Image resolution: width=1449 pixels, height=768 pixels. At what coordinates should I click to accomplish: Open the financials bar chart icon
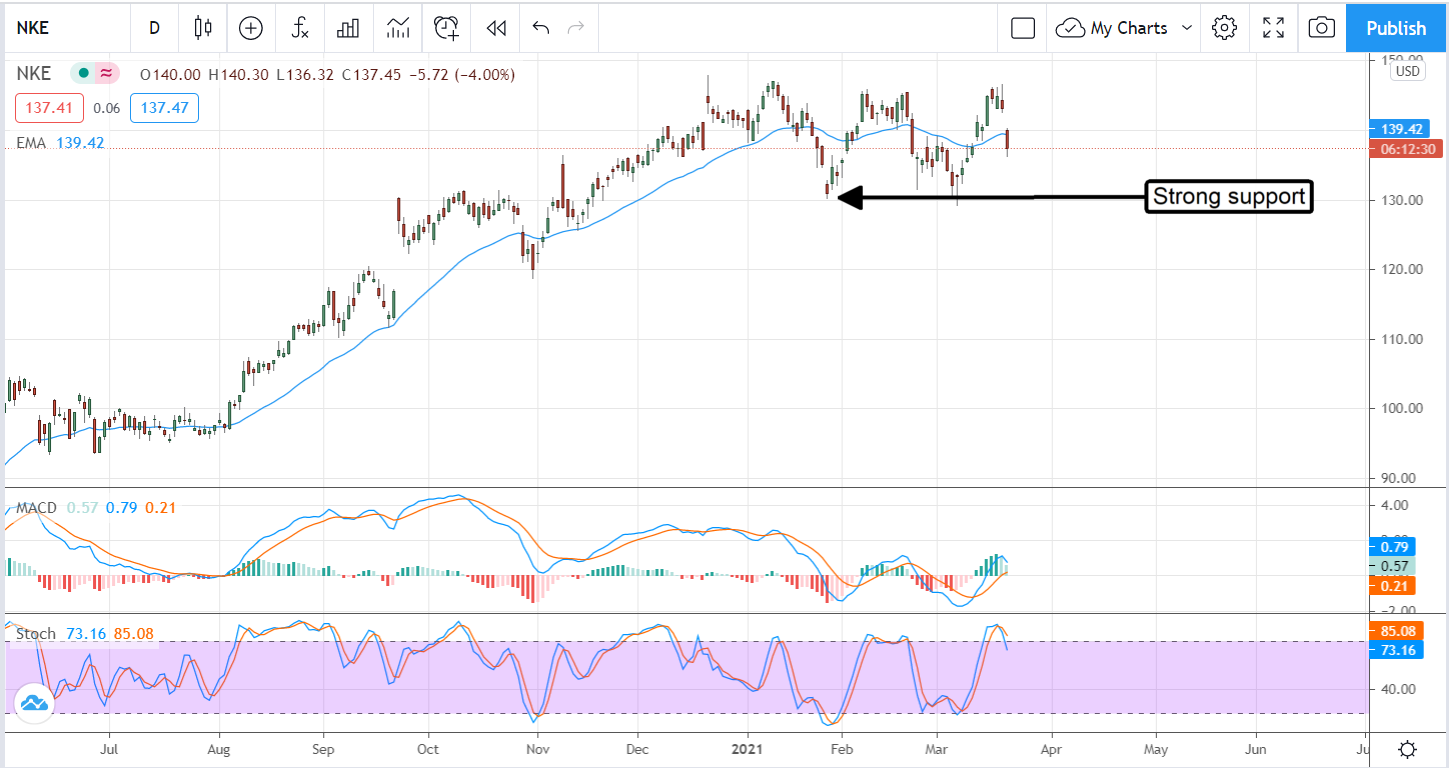tap(348, 28)
